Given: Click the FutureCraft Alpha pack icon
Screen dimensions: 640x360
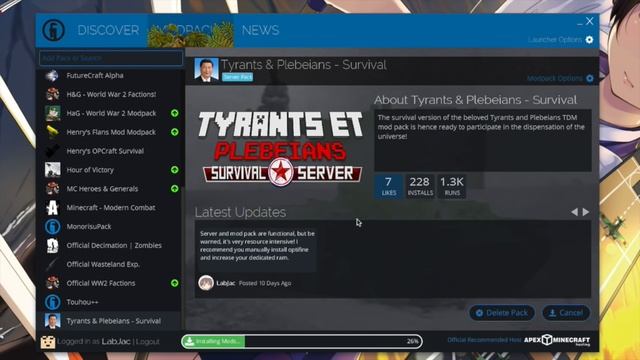Looking at the screenshot, I should (52, 76).
